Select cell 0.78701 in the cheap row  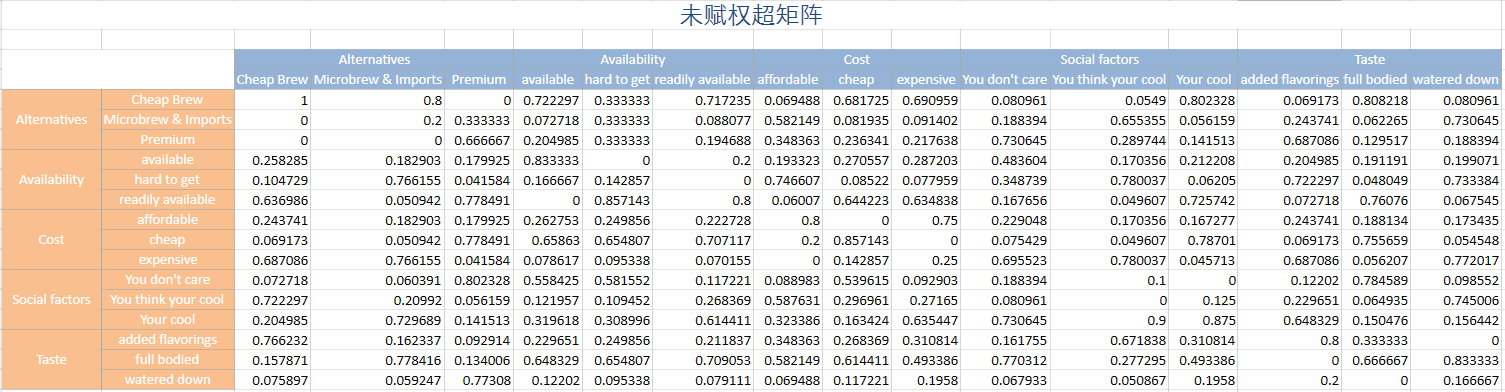point(1203,240)
